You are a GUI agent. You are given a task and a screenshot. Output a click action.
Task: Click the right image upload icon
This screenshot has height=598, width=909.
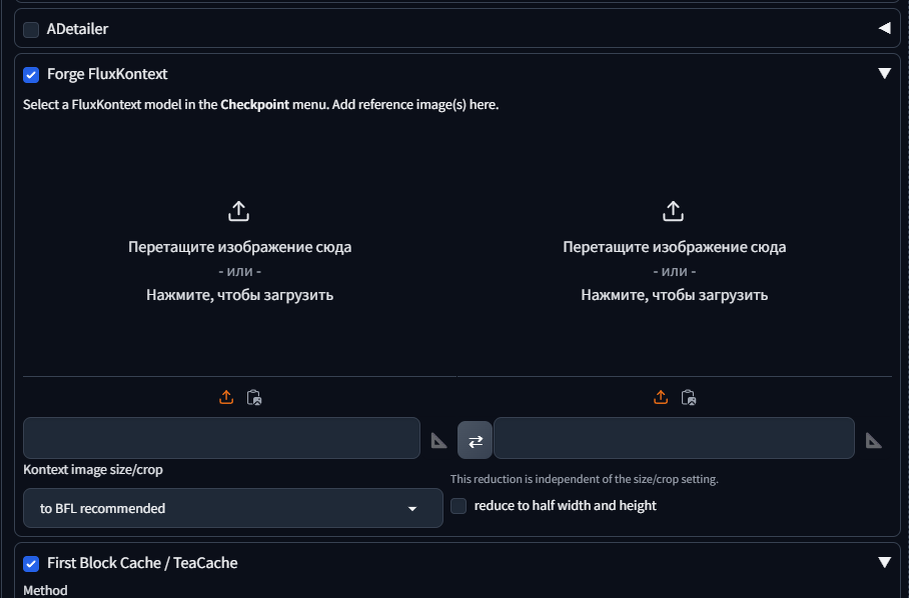pyautogui.click(x=661, y=397)
